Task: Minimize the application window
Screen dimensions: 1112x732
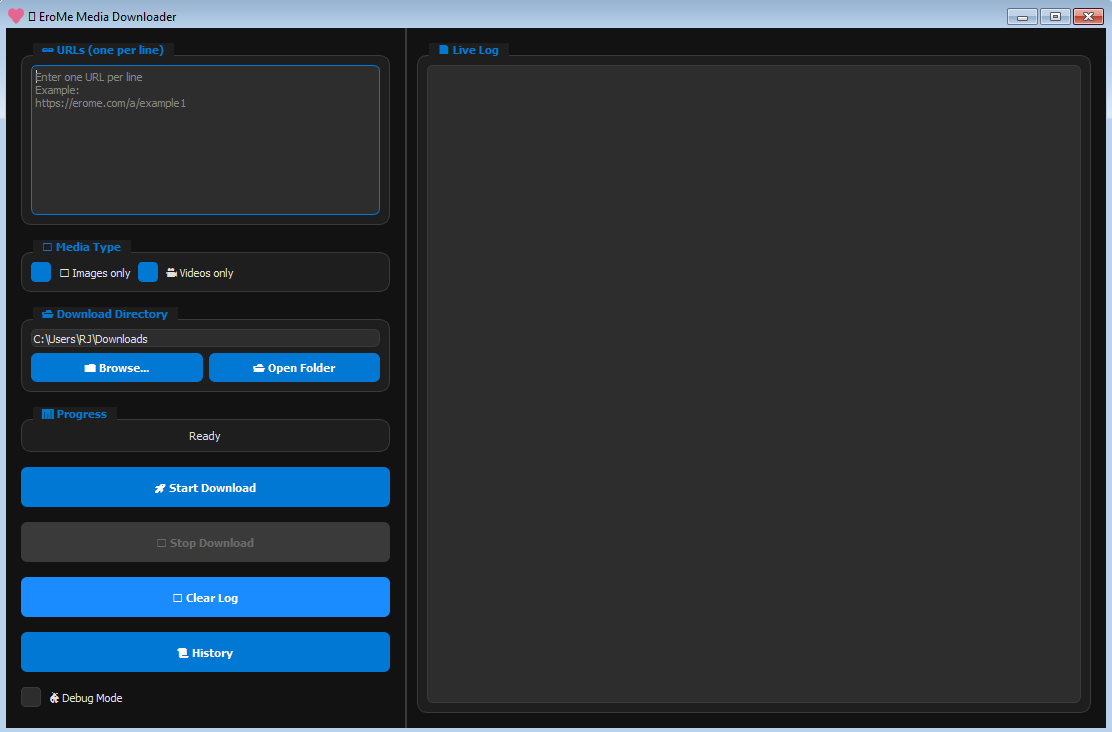Action: pyautogui.click(x=1022, y=16)
